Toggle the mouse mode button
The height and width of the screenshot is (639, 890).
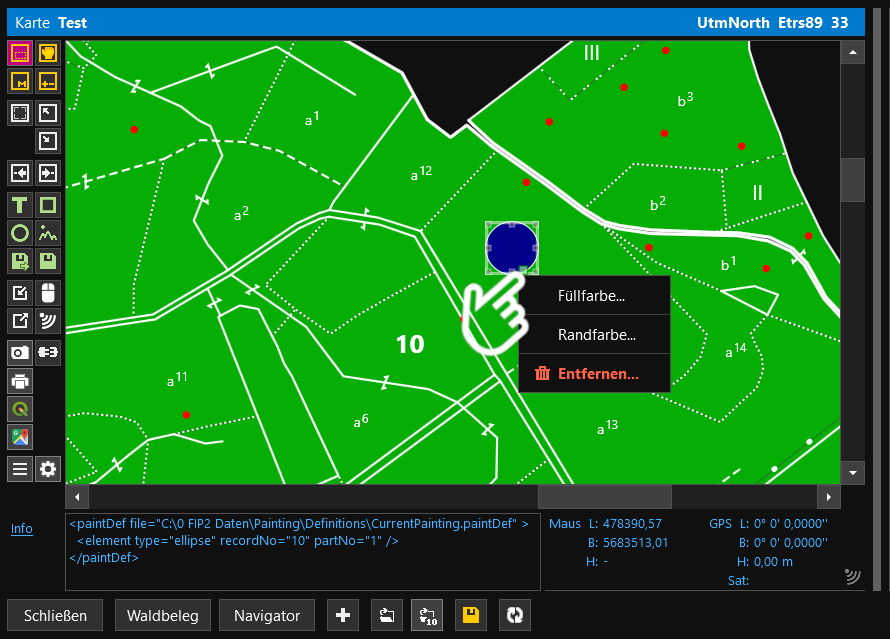(48, 292)
